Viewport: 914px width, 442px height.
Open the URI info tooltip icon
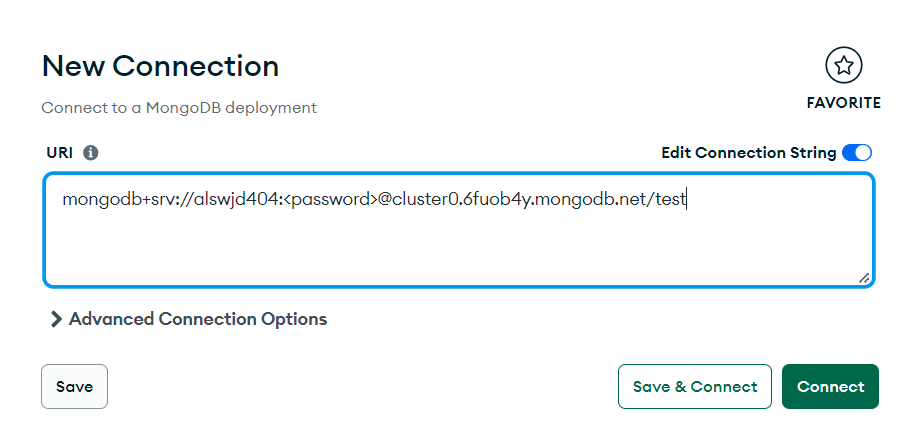(x=90, y=153)
